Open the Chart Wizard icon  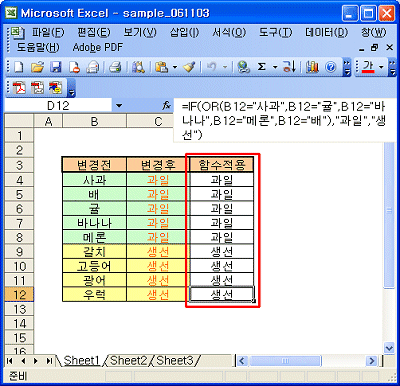(312, 67)
